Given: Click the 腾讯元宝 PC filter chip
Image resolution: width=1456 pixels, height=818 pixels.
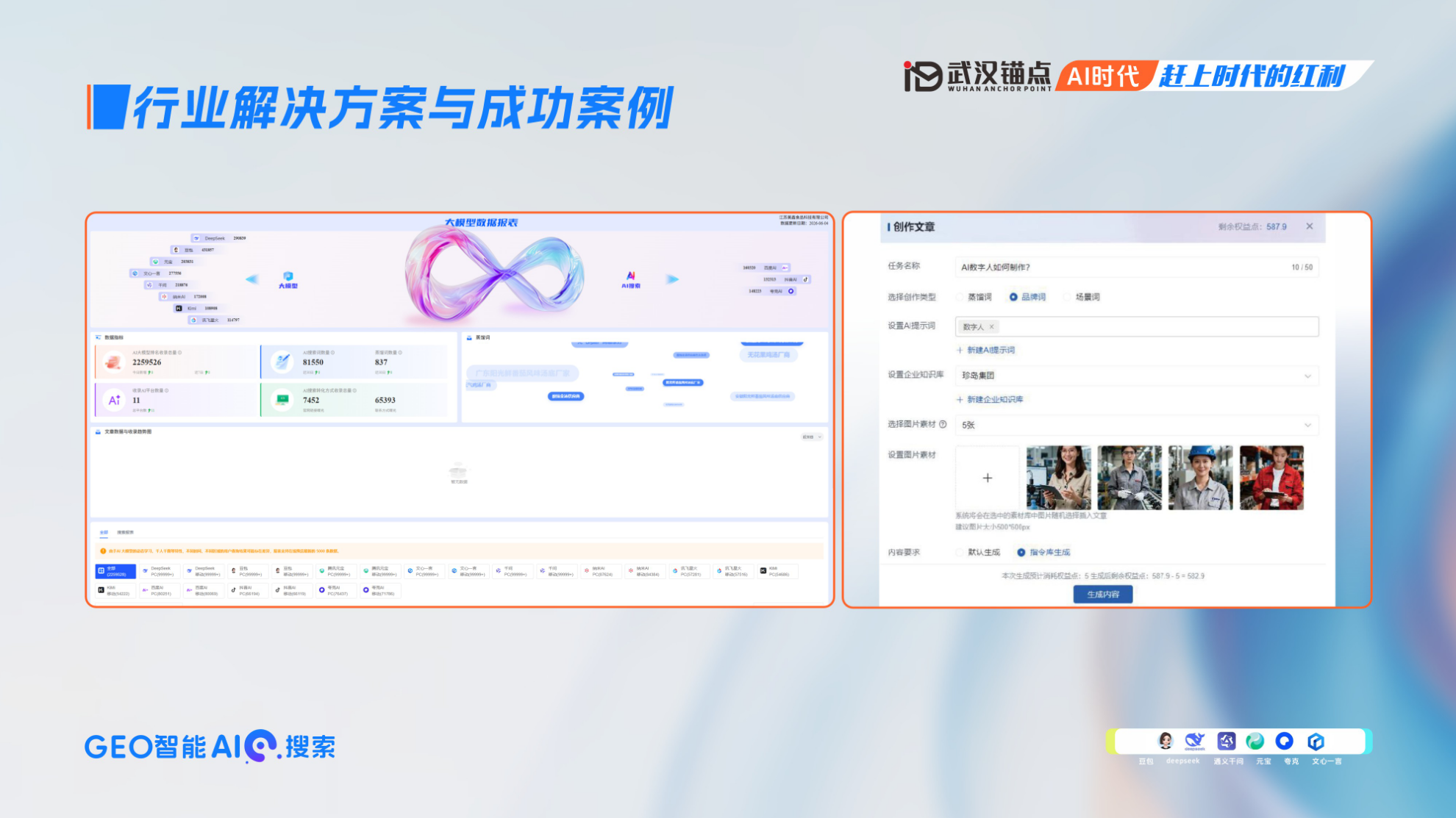Looking at the screenshot, I should click(x=336, y=571).
